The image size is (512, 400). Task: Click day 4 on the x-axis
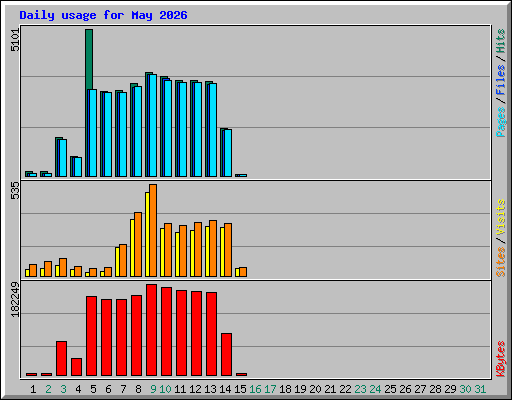pos(78,389)
